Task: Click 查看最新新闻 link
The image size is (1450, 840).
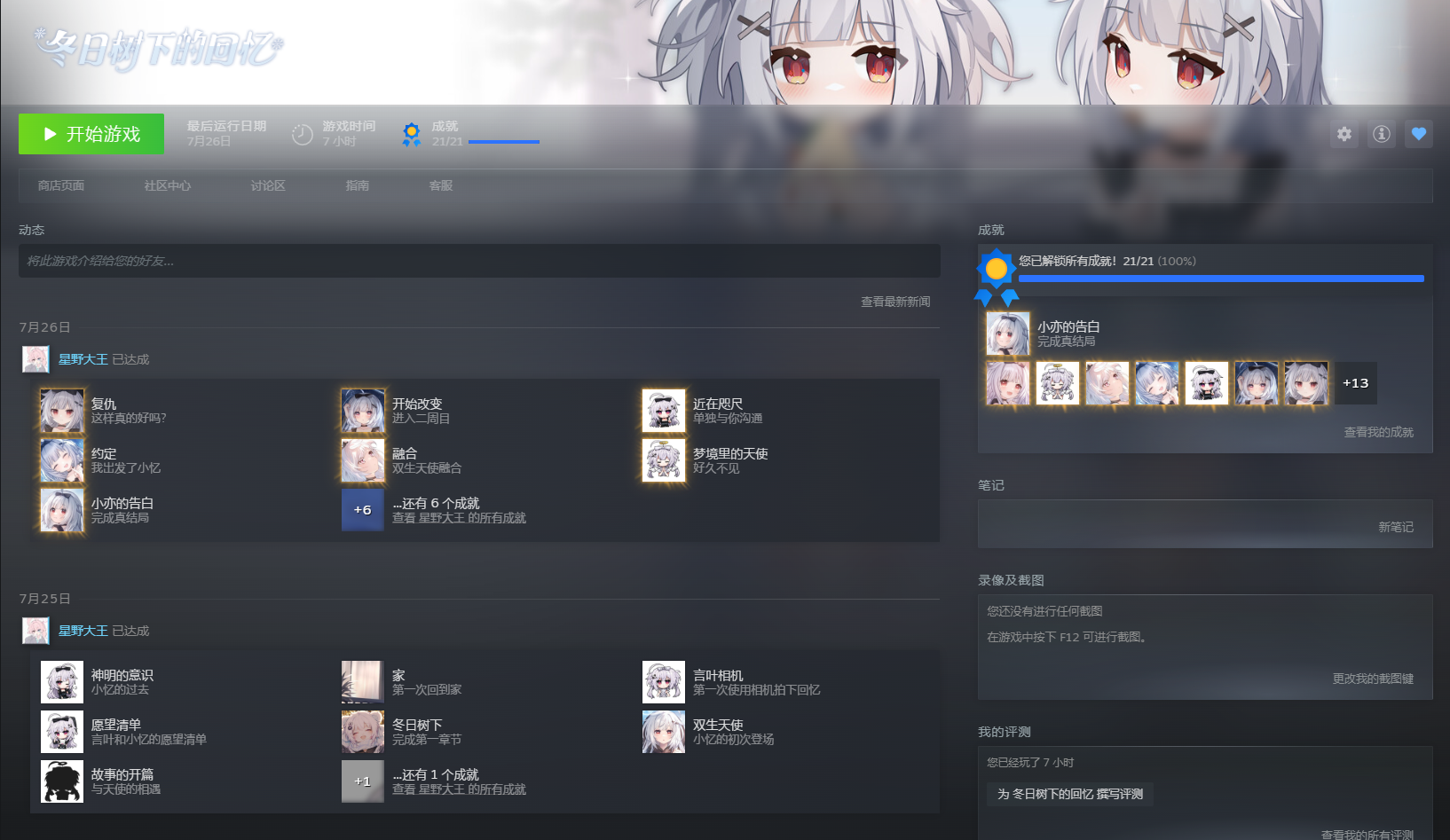Action: (x=895, y=302)
